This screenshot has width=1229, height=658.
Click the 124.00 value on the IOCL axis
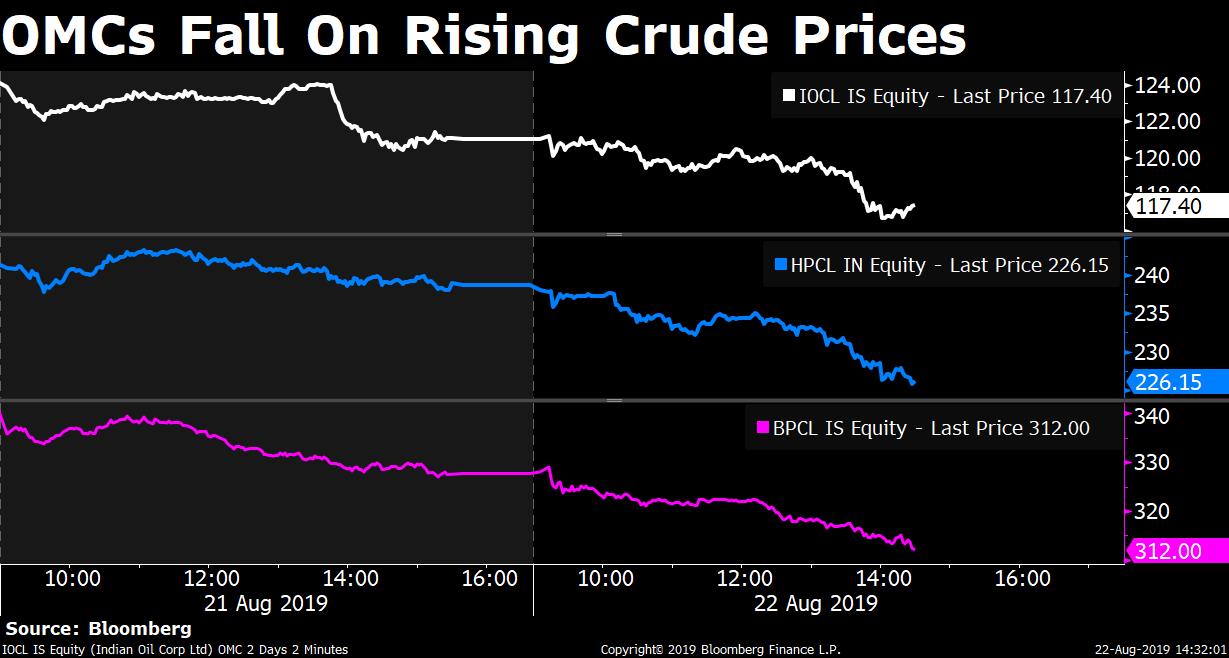1168,85
